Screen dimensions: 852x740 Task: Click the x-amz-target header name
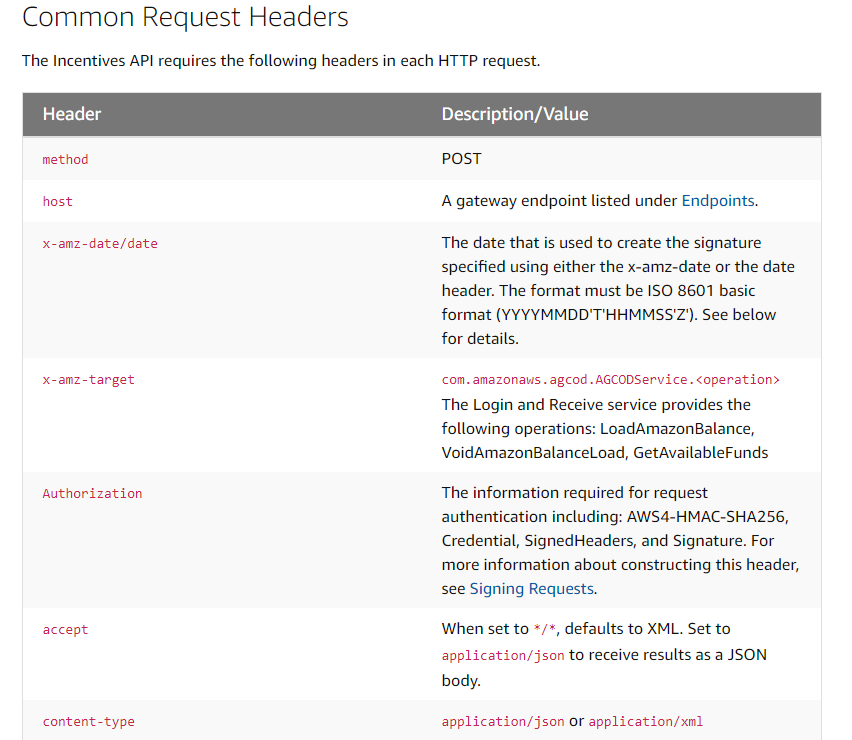pos(88,380)
